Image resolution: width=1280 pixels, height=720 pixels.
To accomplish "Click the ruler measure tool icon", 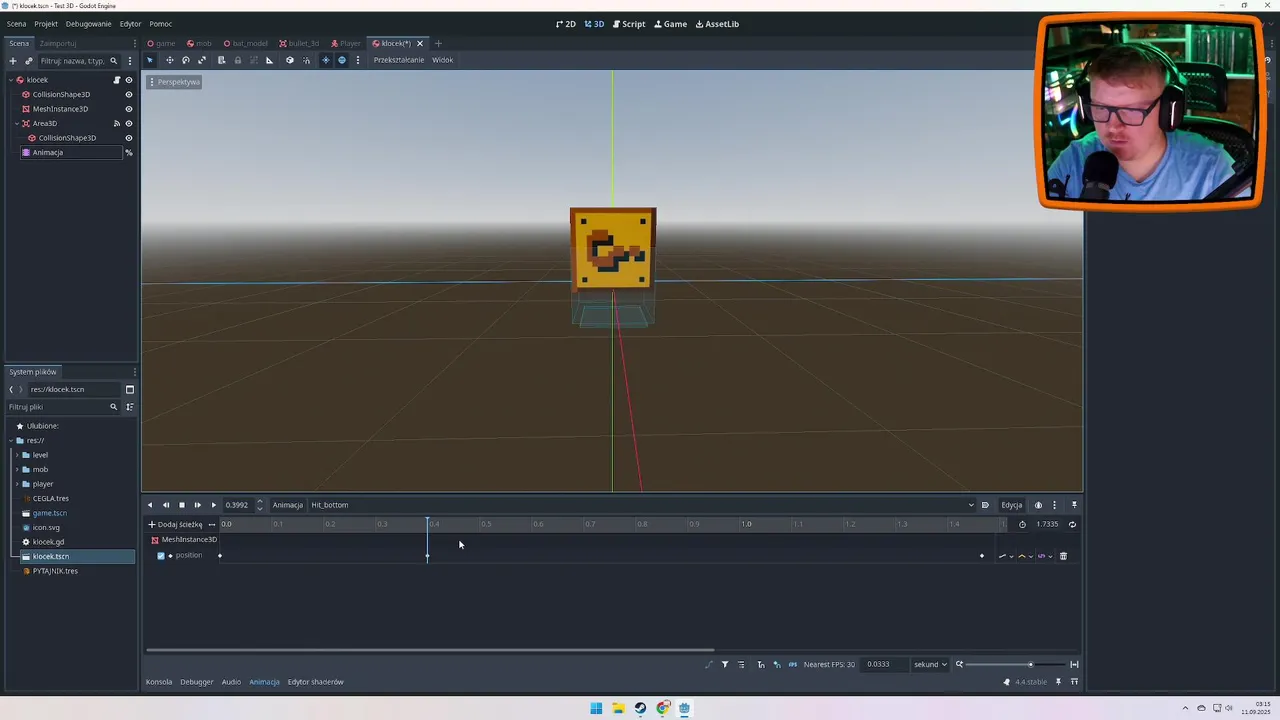I will pyautogui.click(x=269, y=60).
